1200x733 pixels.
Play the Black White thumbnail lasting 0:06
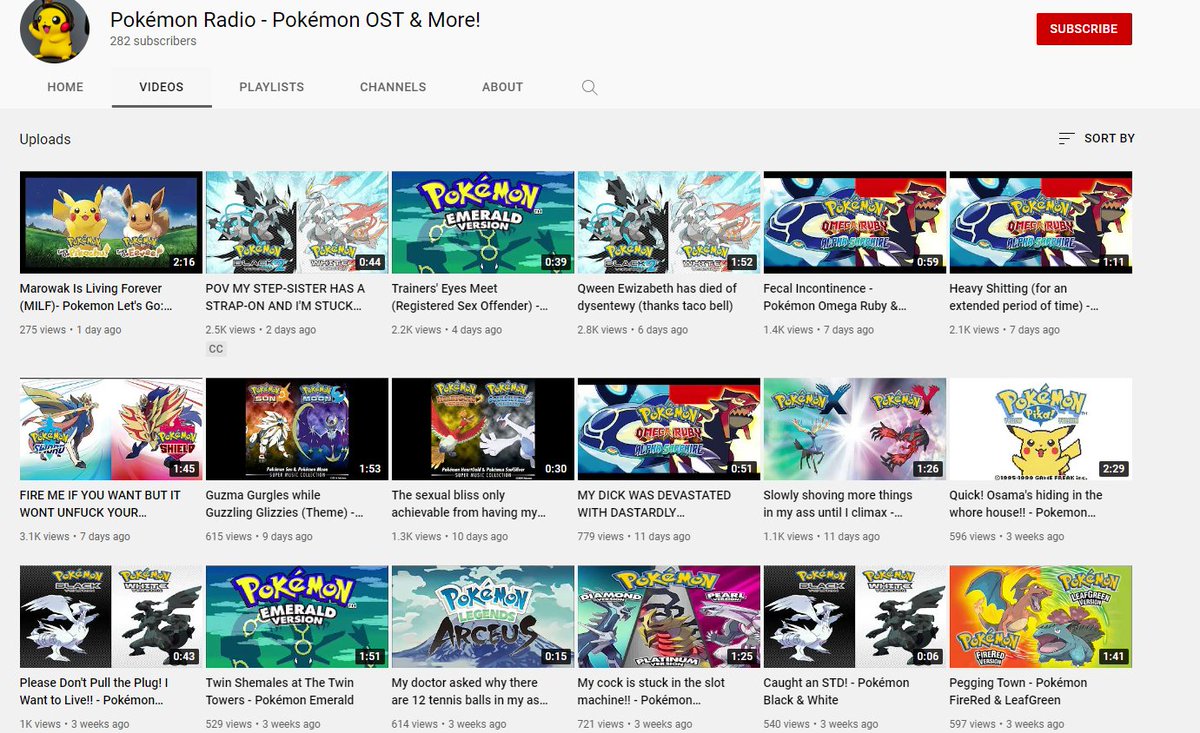coord(855,617)
